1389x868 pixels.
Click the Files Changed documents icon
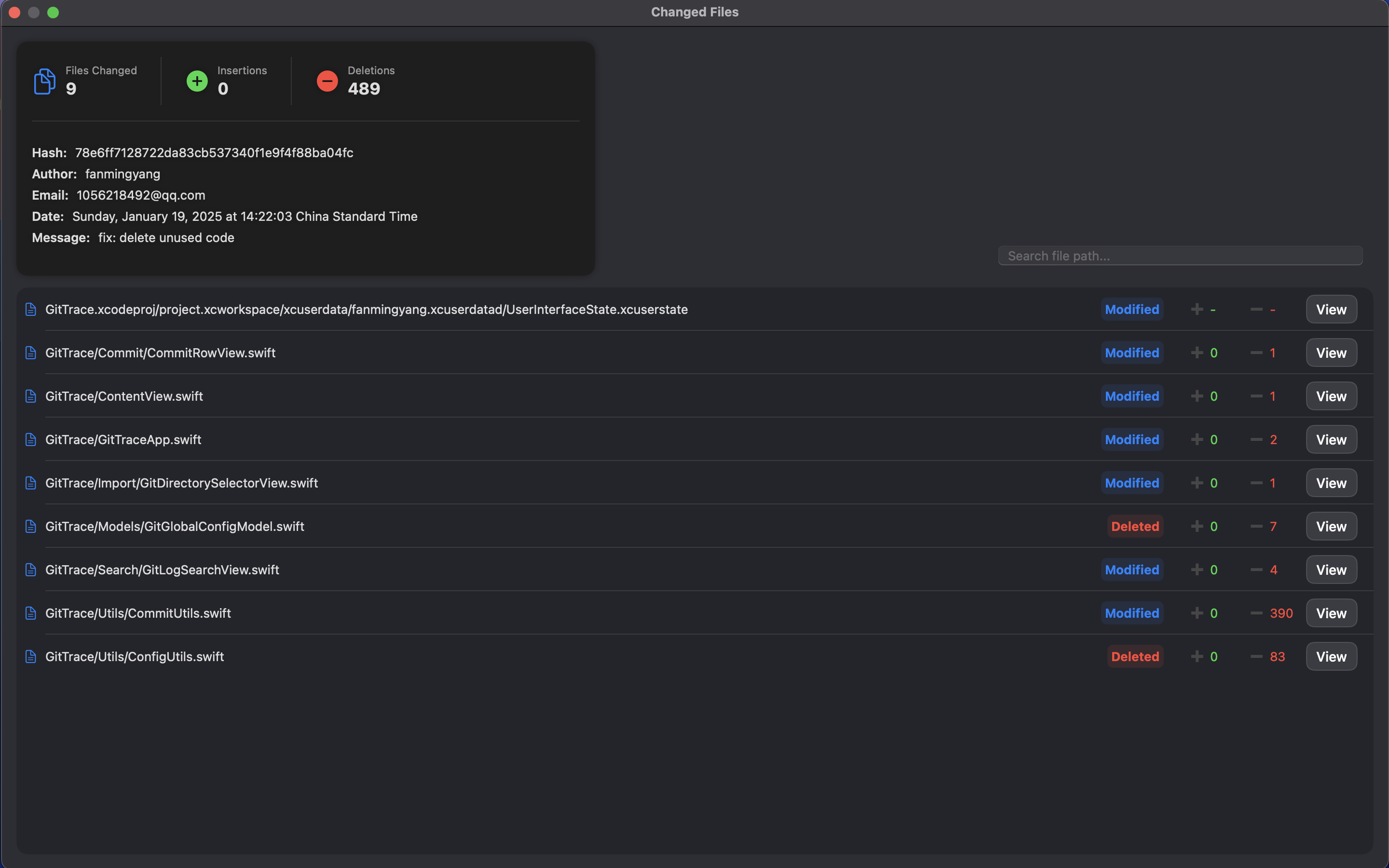tap(44, 81)
